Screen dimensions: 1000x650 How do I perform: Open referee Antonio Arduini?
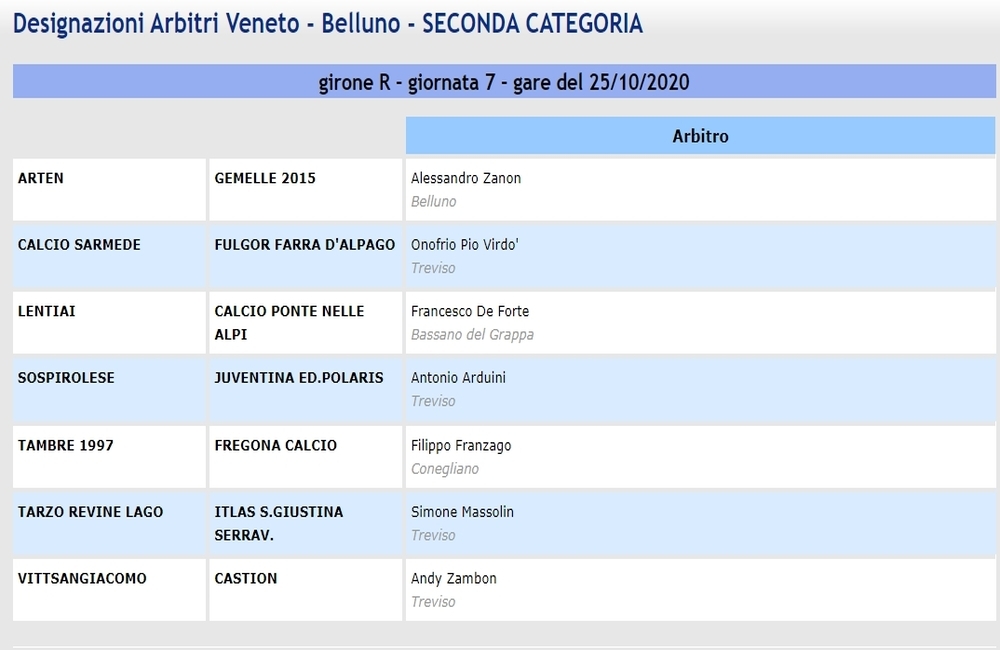click(x=458, y=378)
